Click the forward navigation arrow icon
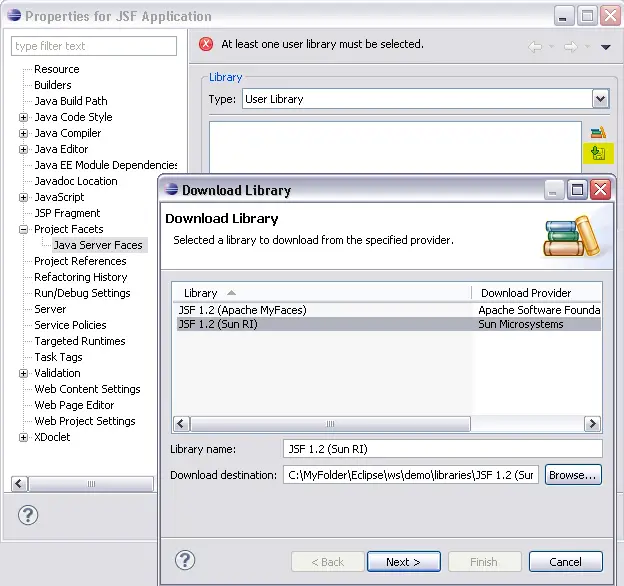Viewport: 624px width, 586px height. coord(570,46)
